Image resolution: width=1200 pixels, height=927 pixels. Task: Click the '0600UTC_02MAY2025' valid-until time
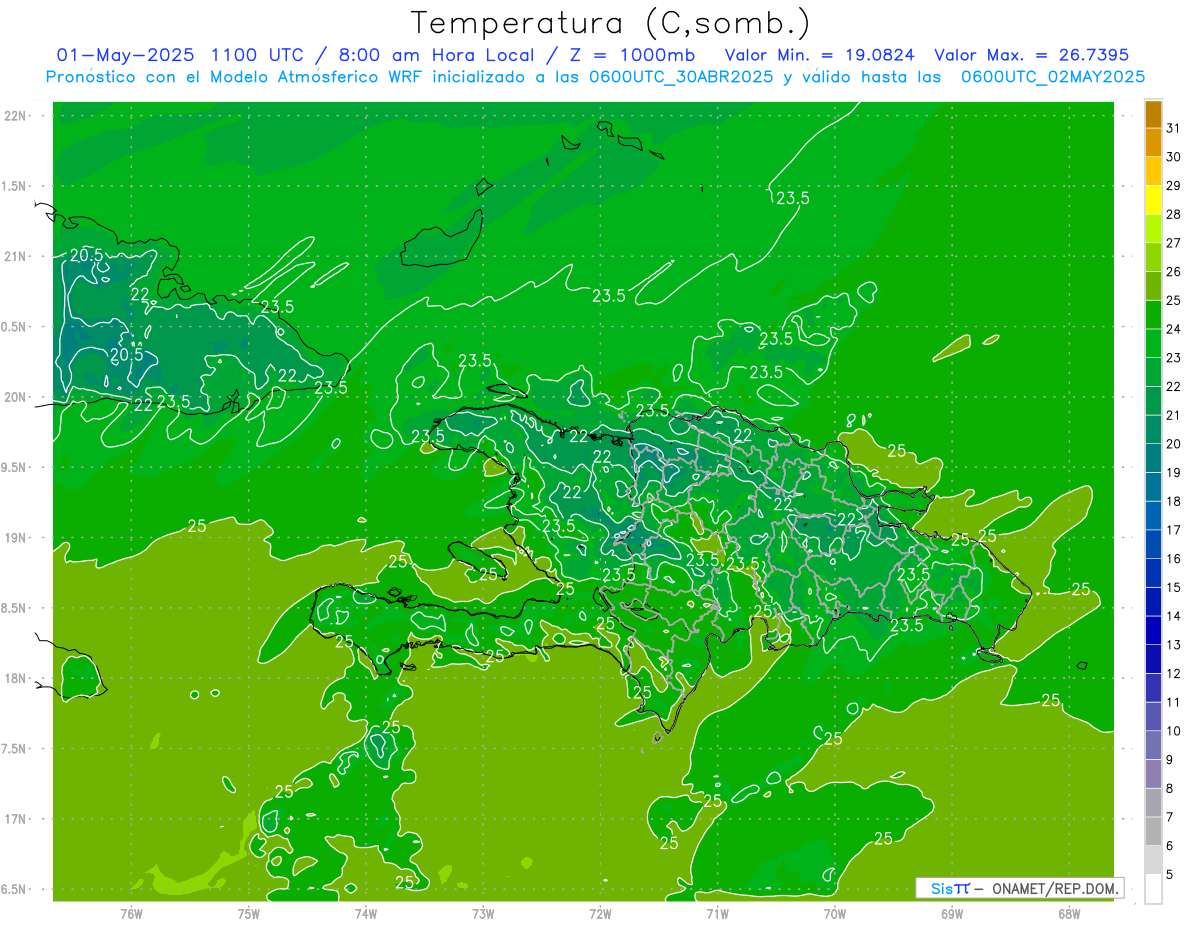(x=1053, y=77)
